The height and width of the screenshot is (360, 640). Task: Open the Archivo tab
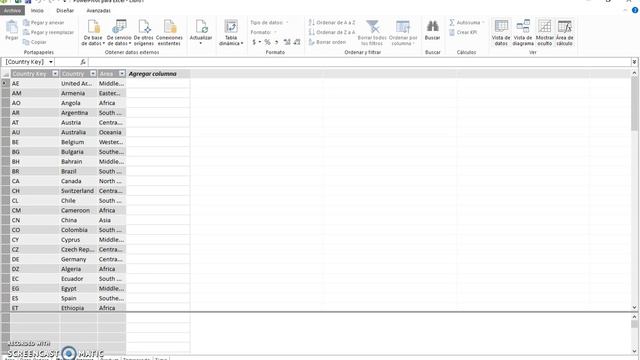(13, 11)
